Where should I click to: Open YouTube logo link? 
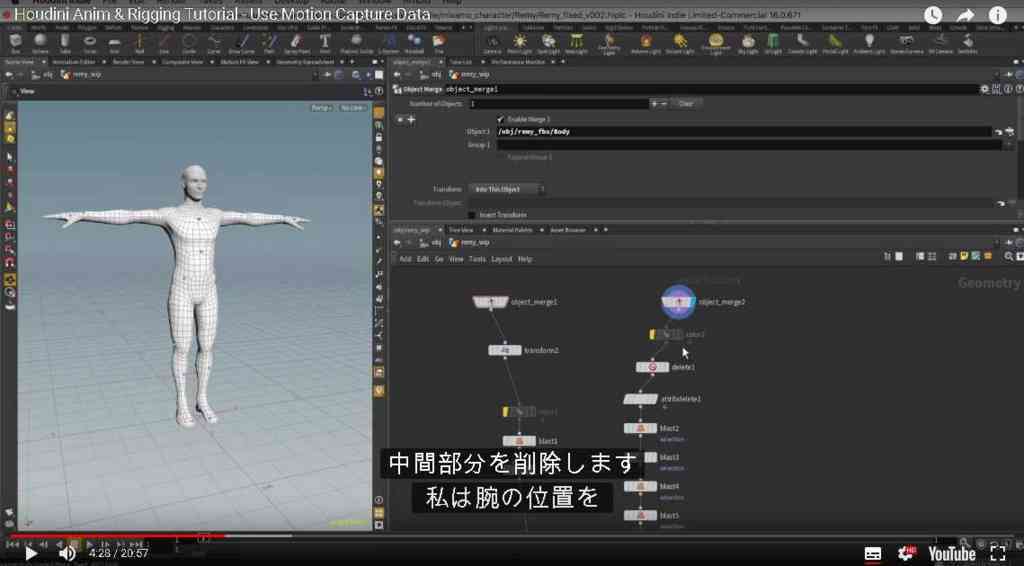(x=952, y=554)
